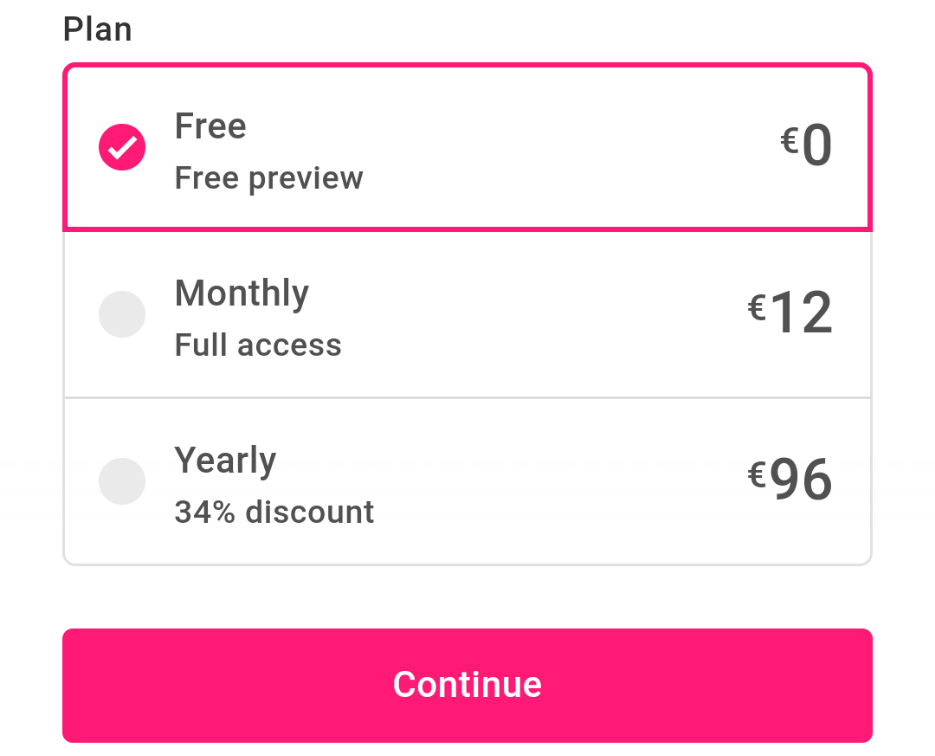935x756 pixels.
Task: Click the "34% discount" subtitle
Action: [274, 512]
